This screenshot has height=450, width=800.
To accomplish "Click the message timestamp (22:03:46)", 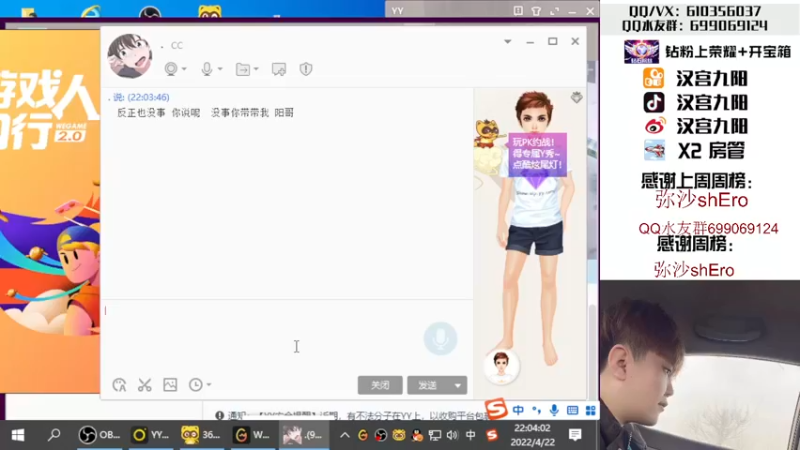I will (148, 97).
